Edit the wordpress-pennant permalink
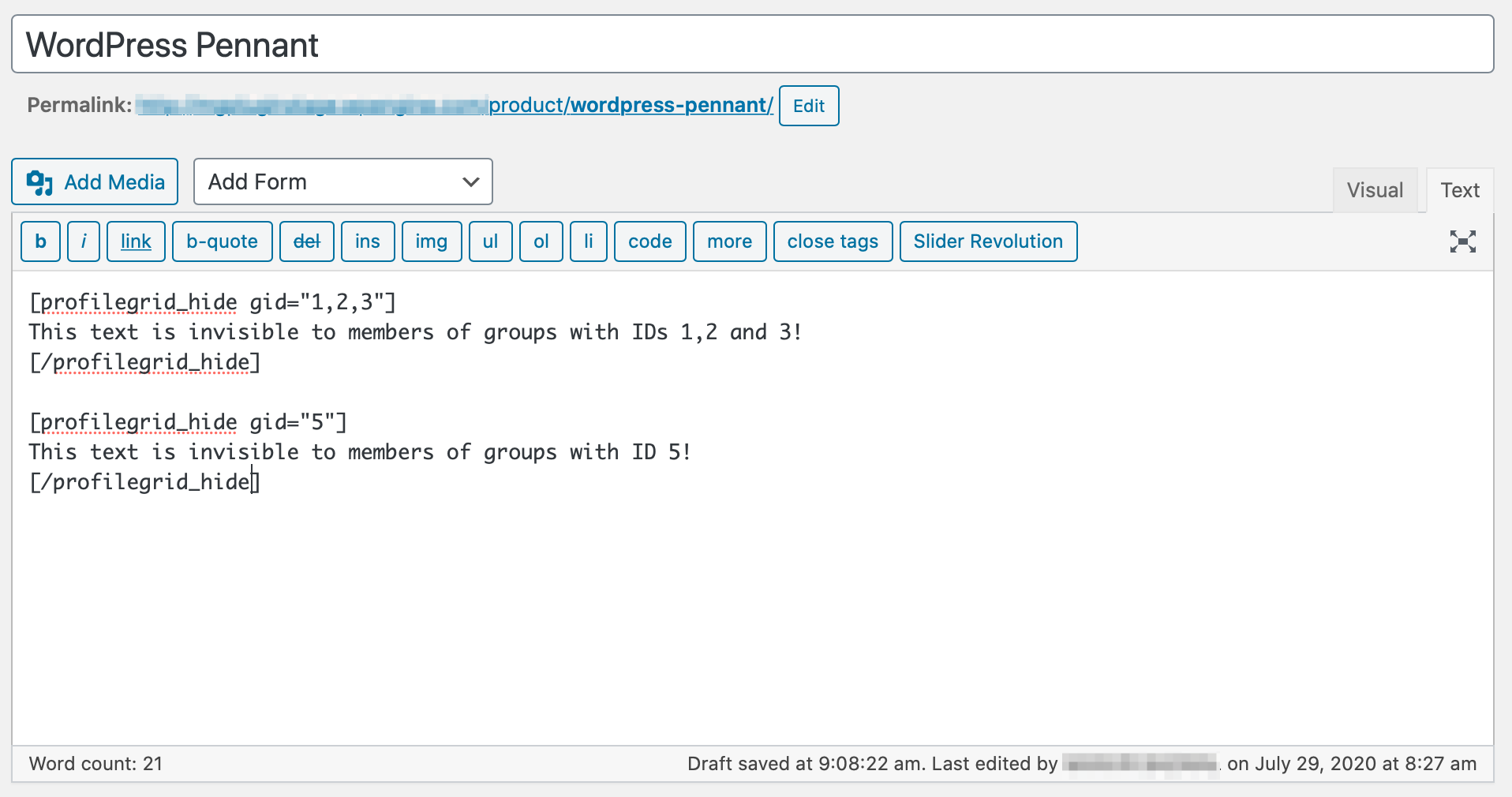Screen dimensions: 1512x797 click(808, 105)
